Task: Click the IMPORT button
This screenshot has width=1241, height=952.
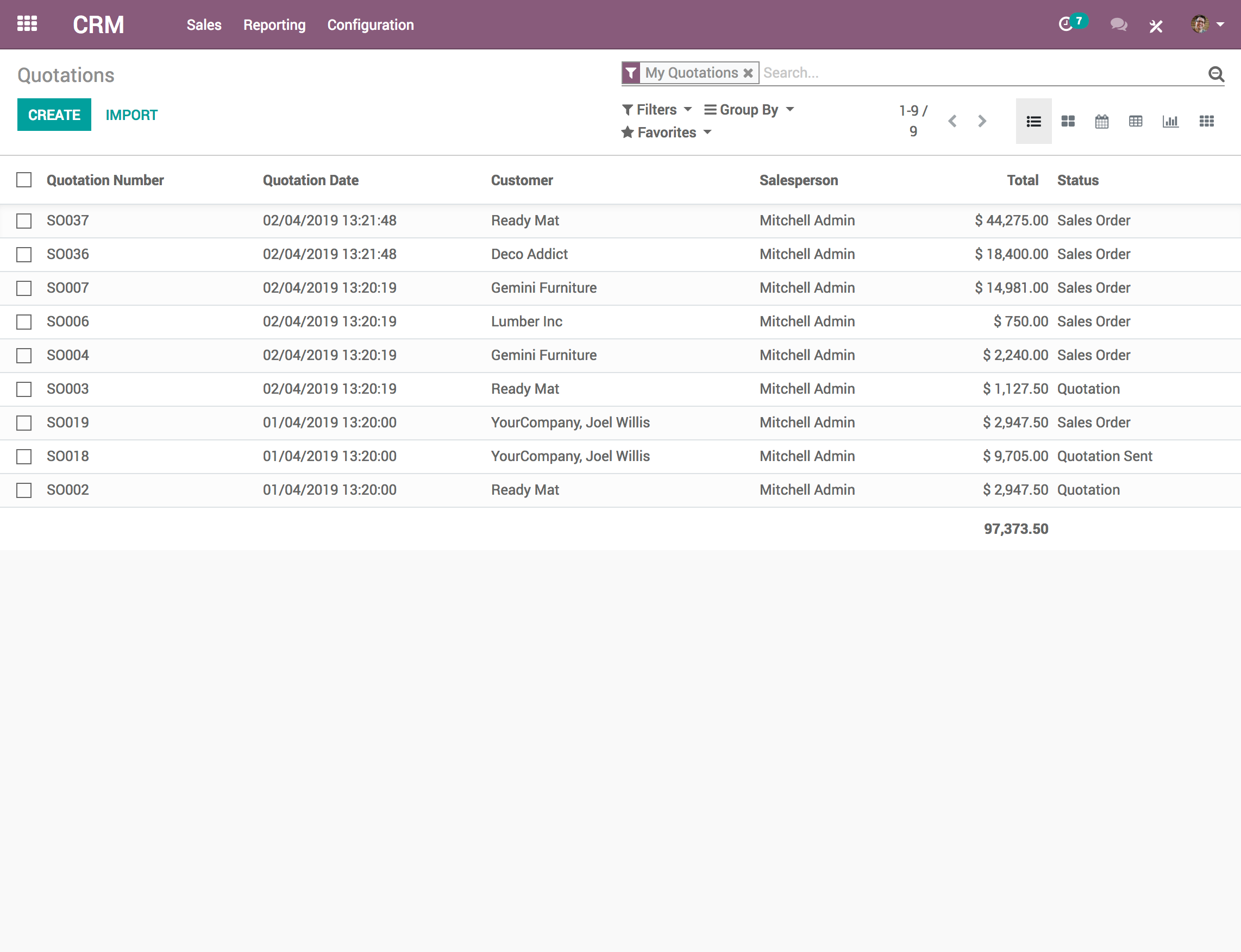Action: (132, 115)
